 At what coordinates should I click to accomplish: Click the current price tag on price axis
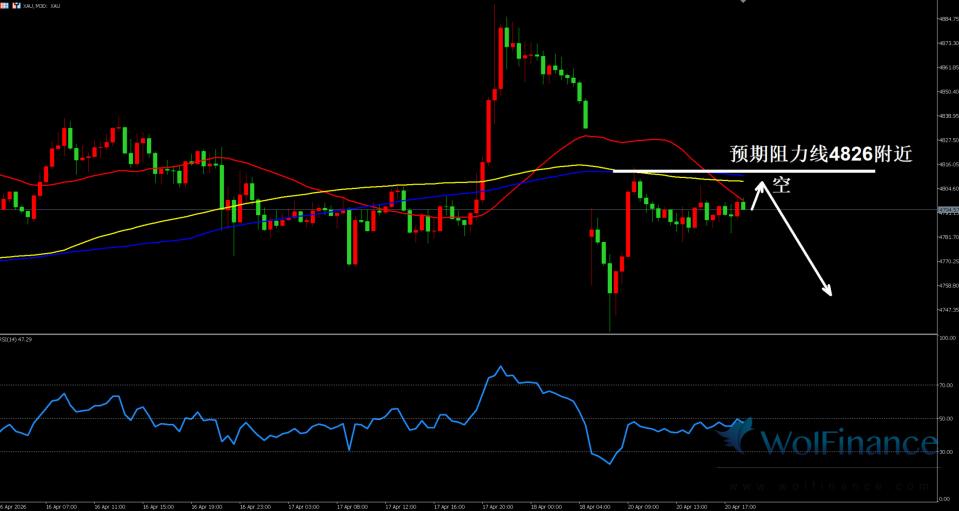point(947,210)
